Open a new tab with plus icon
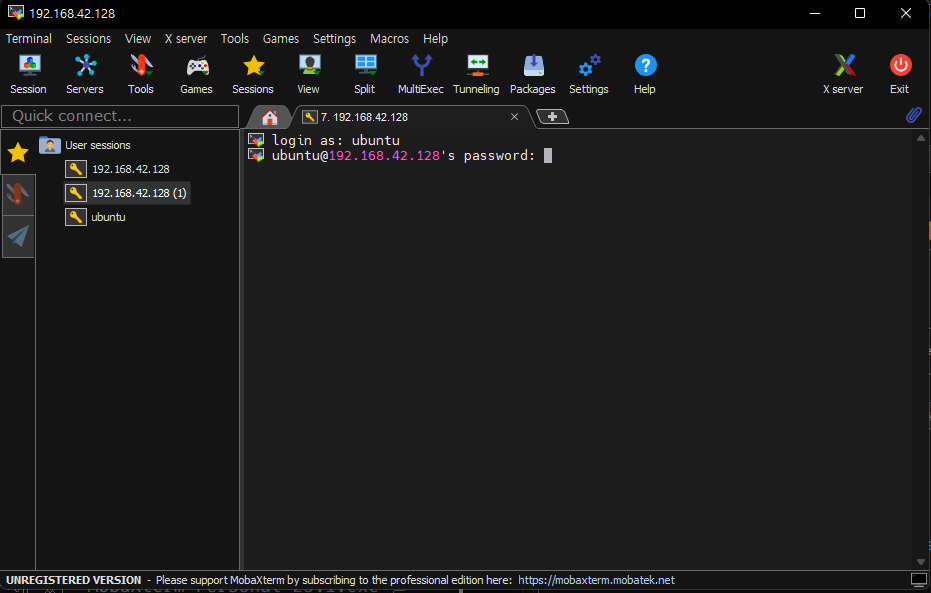Screen dimensions: 931x593 [552, 116]
